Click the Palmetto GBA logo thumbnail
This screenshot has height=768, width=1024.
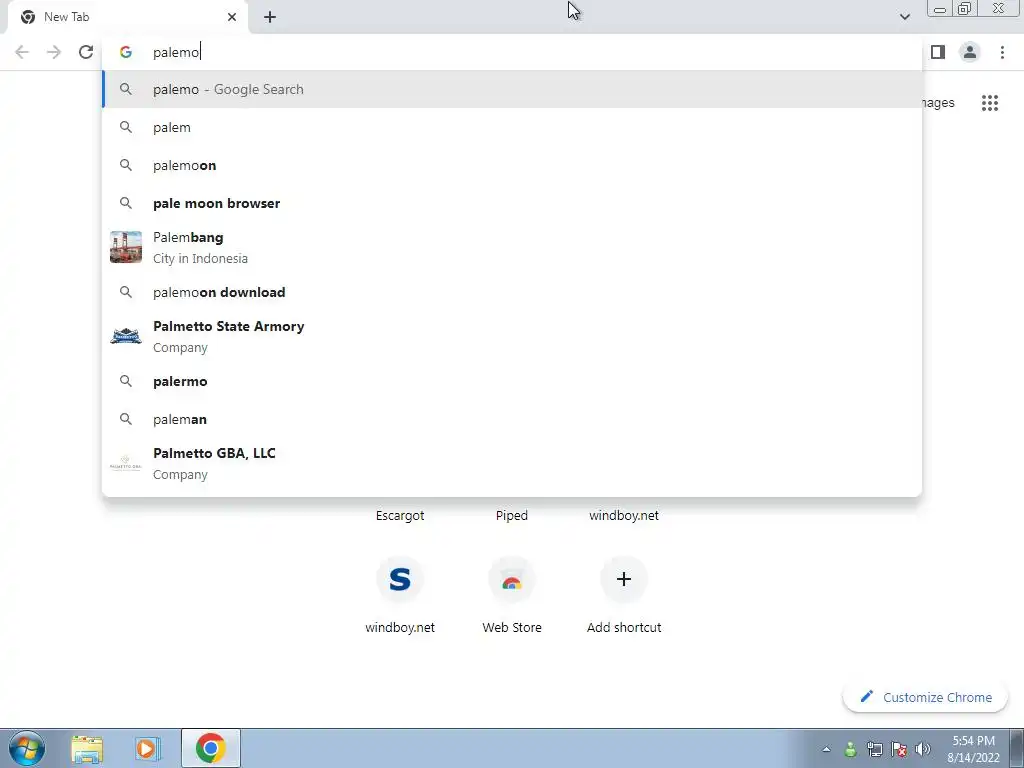click(126, 464)
